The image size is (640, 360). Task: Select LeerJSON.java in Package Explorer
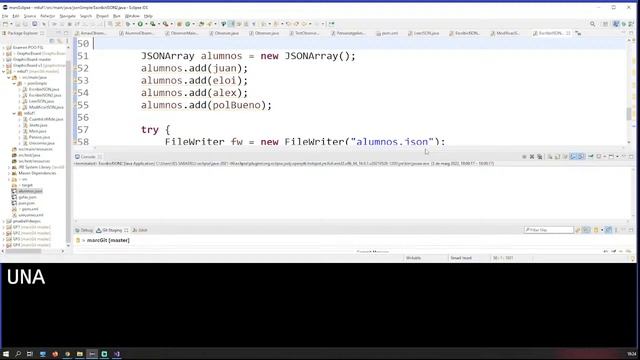click(38, 101)
